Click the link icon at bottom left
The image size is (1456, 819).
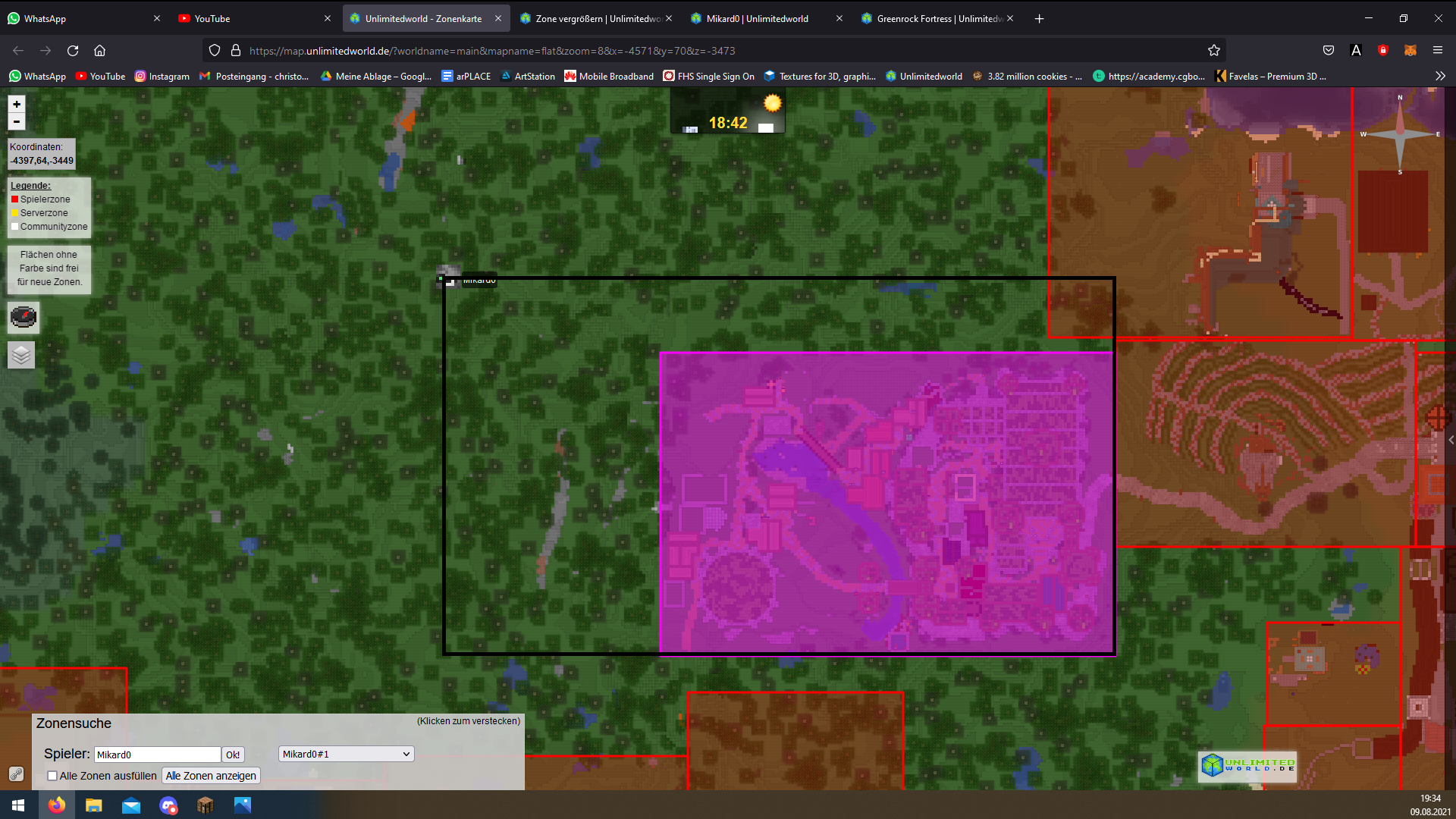click(x=16, y=774)
